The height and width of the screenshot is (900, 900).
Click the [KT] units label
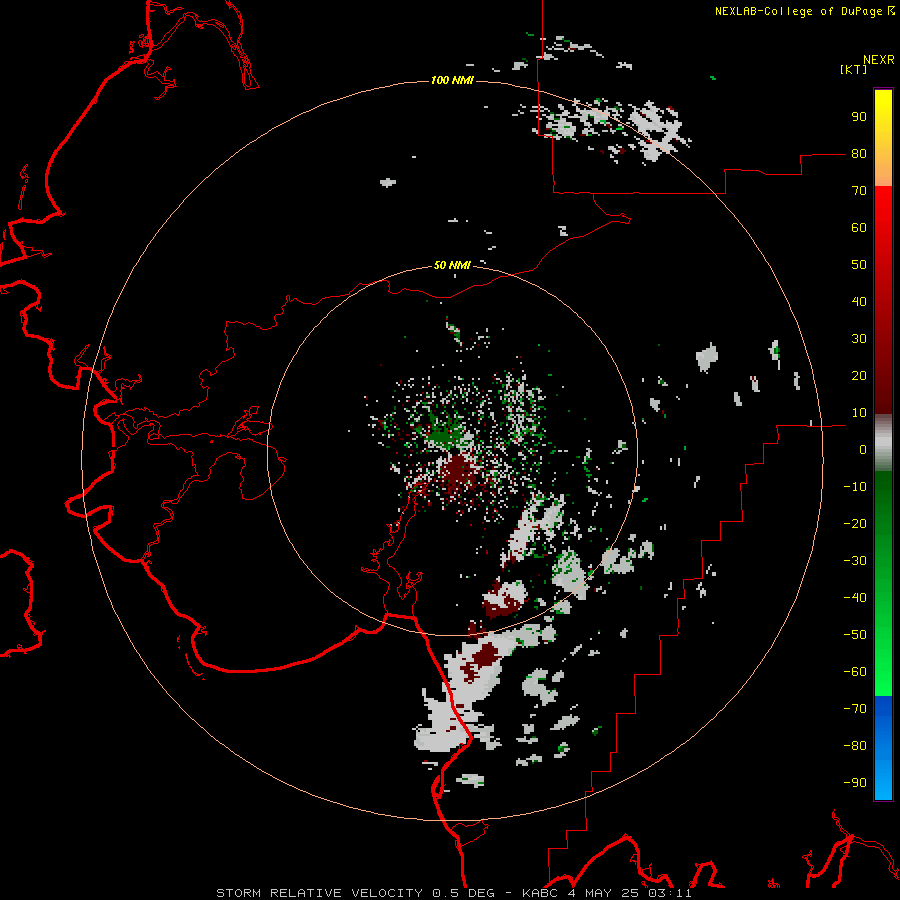pos(854,69)
